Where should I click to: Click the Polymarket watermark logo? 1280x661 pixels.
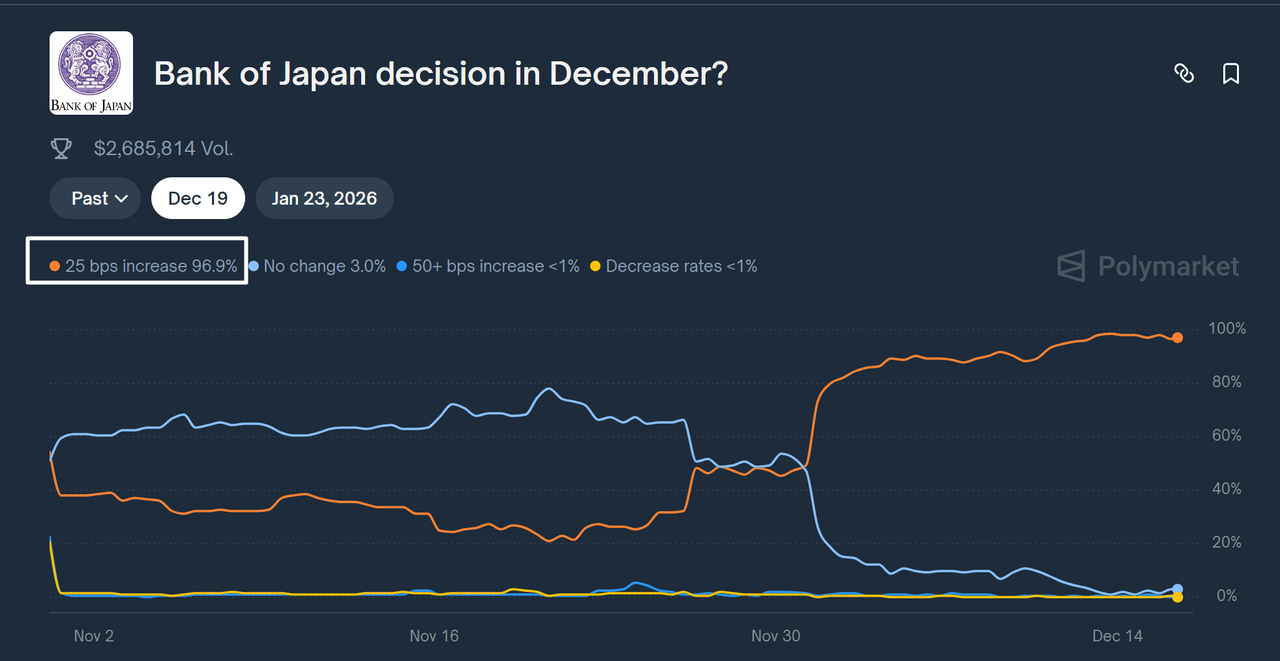tap(1148, 266)
